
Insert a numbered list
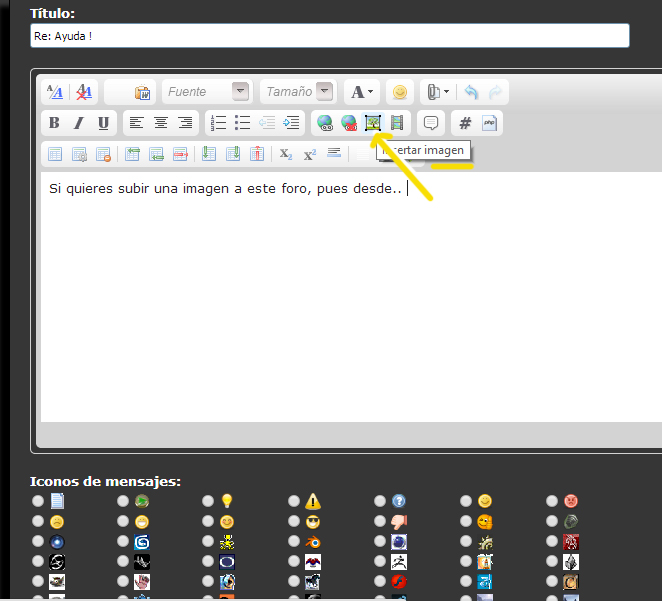[x=218, y=123]
